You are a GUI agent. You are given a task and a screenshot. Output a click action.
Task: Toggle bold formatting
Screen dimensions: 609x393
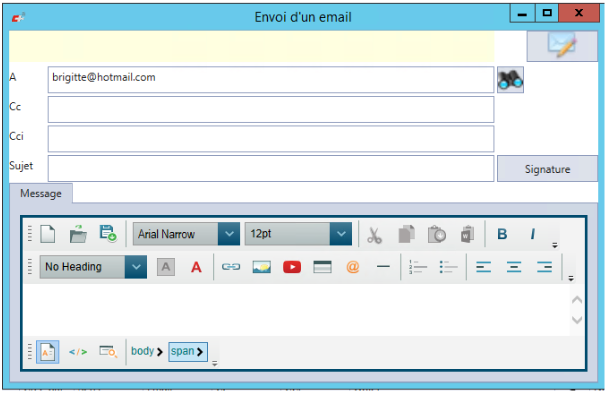point(502,234)
